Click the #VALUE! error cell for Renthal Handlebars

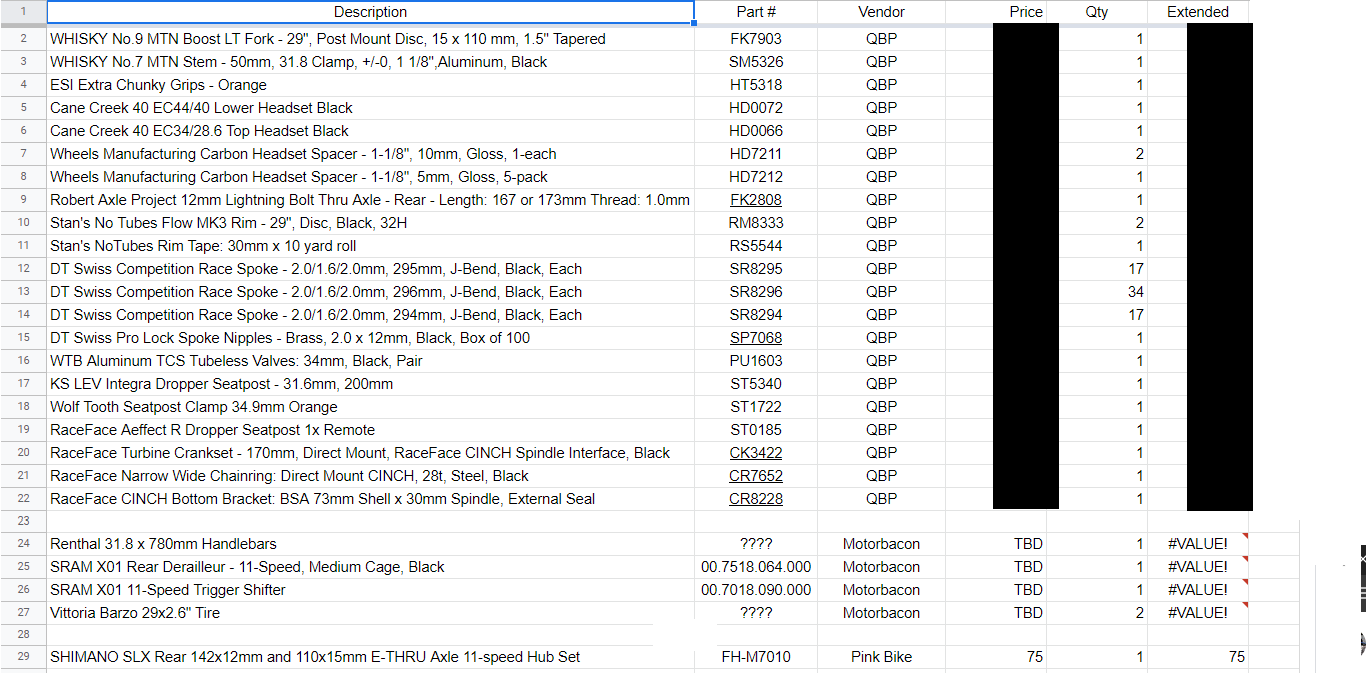click(1197, 544)
